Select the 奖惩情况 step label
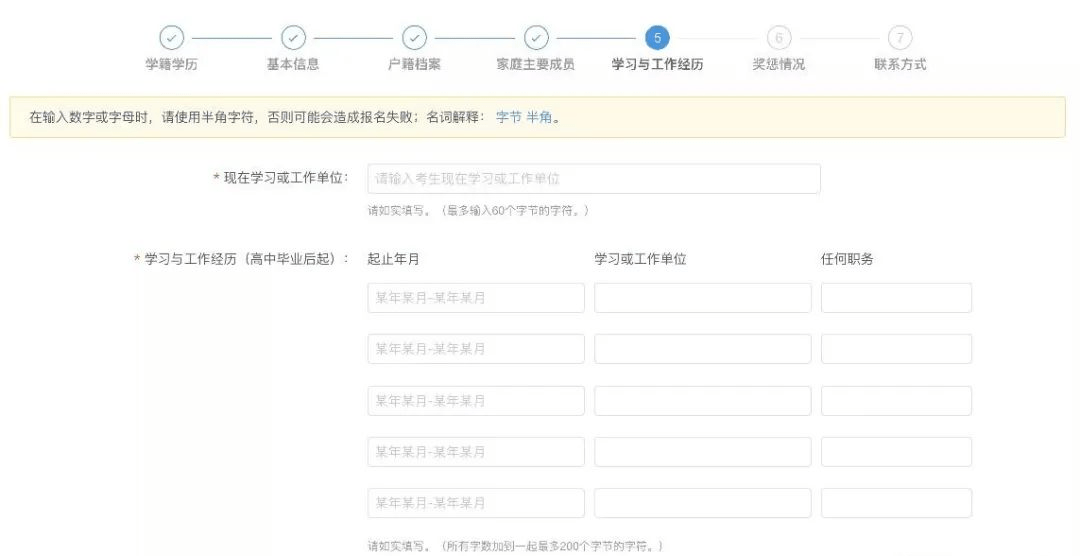 pos(778,65)
